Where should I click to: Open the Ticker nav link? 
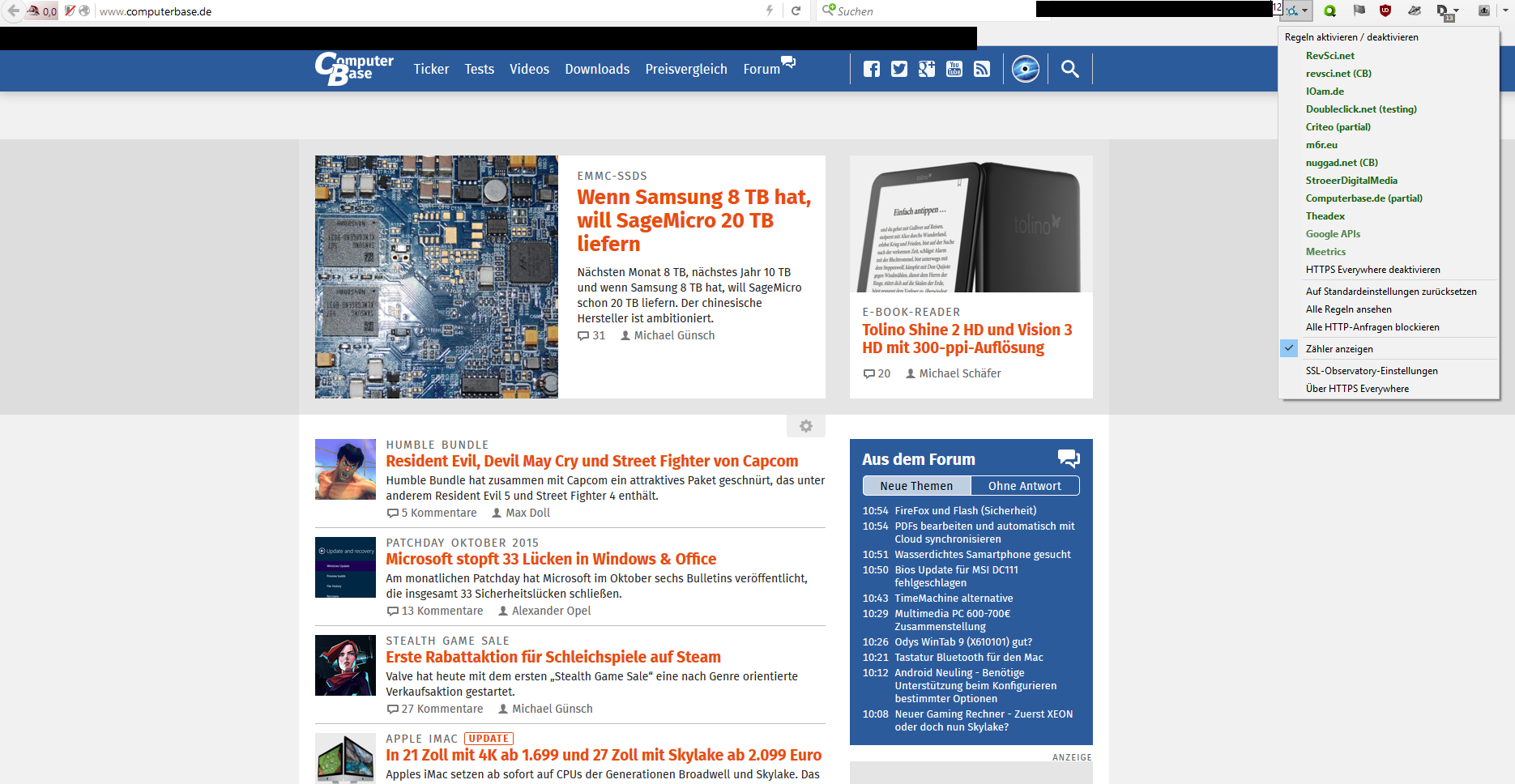tap(431, 69)
